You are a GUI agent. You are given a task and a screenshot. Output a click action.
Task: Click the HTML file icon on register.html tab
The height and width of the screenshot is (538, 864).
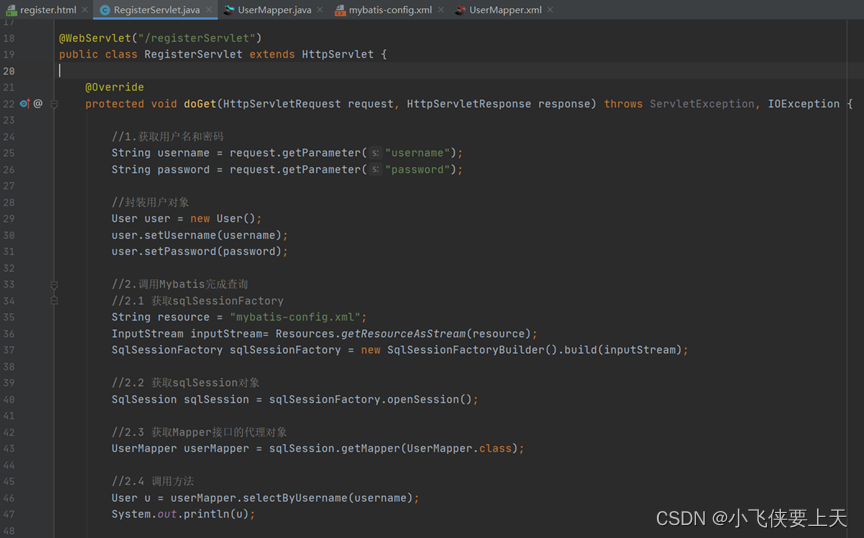pyautogui.click(x=11, y=10)
